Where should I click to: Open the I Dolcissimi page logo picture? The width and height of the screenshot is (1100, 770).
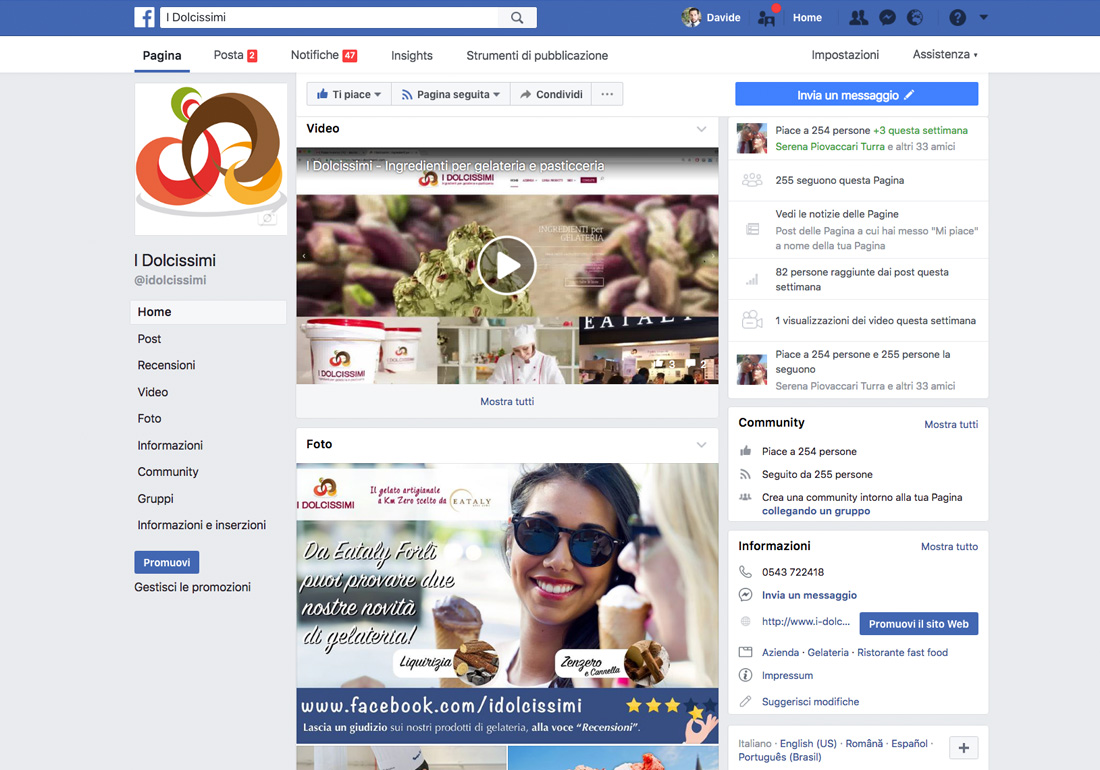click(211, 159)
